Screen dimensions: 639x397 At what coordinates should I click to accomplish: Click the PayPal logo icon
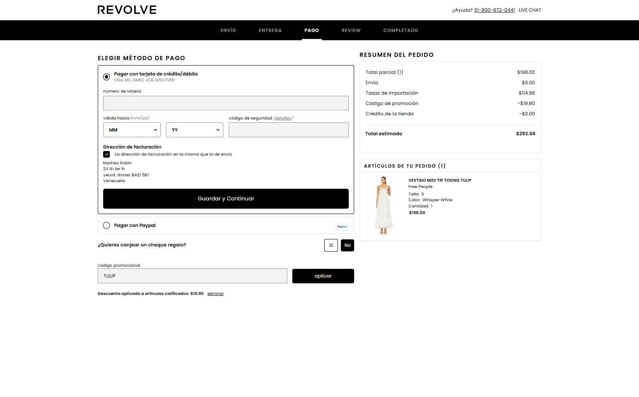click(342, 226)
